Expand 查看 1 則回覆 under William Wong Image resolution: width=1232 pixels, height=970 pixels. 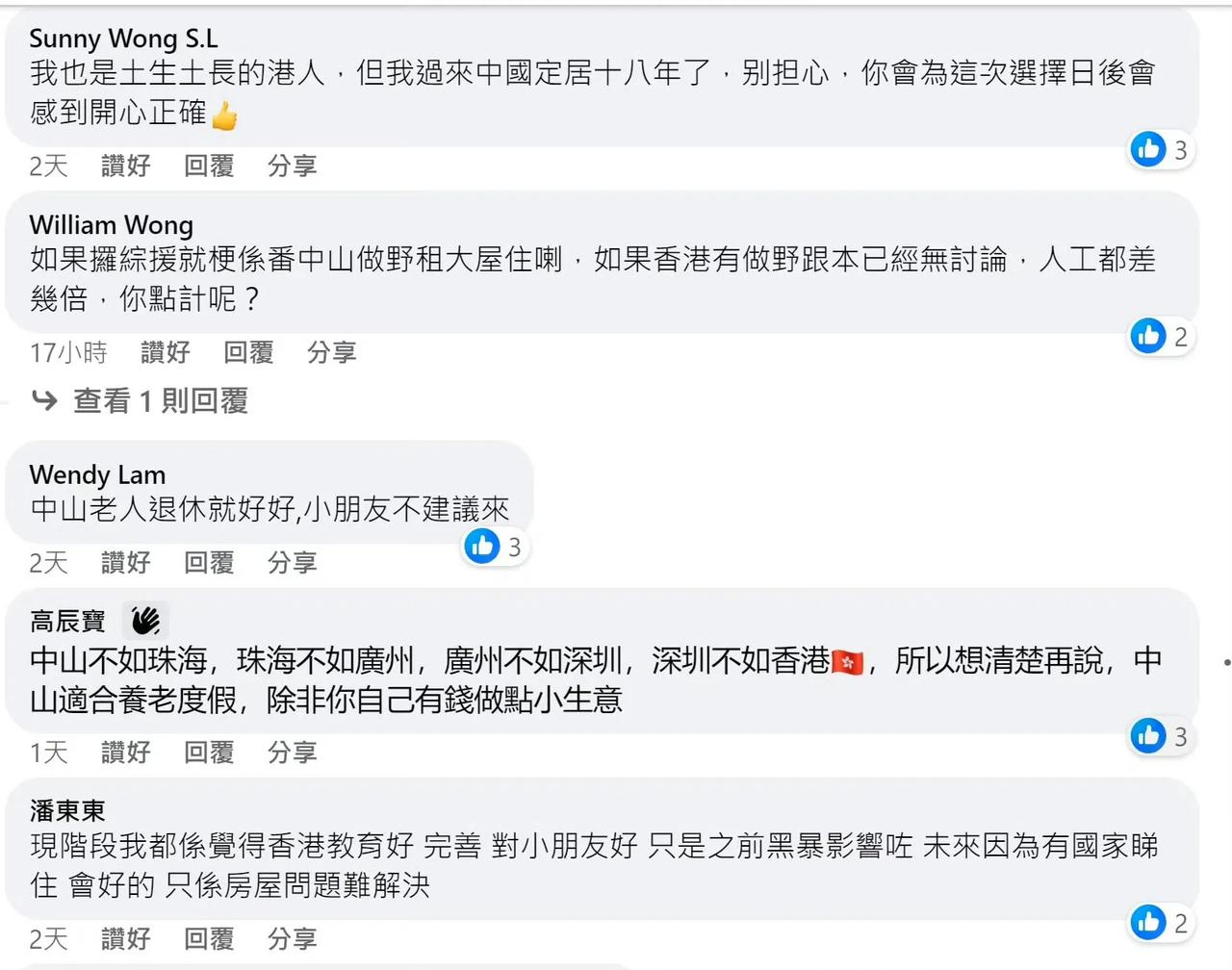[x=161, y=400]
